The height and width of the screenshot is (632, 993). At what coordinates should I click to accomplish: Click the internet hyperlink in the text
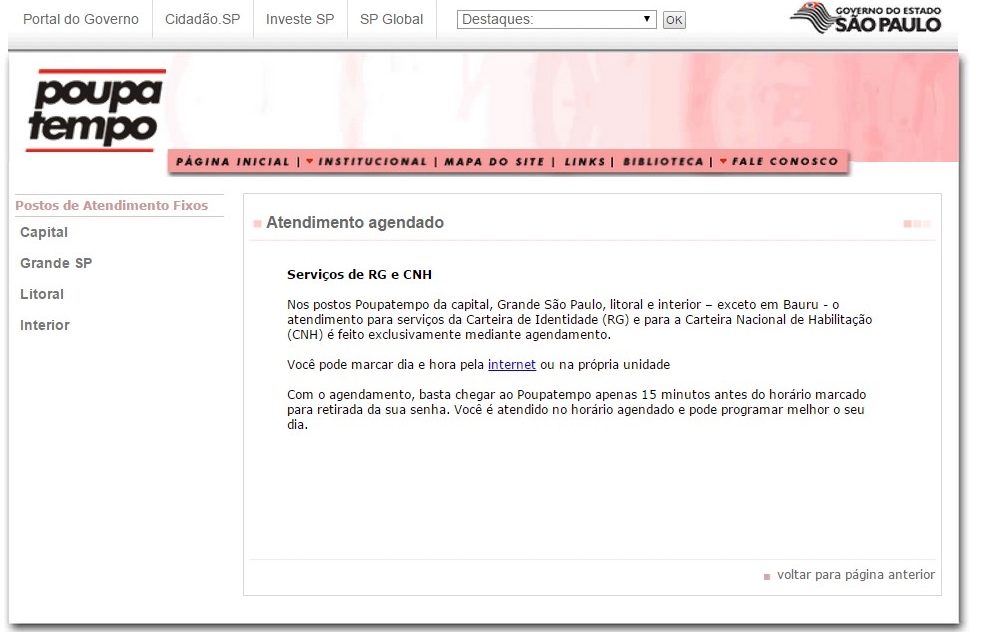point(511,365)
